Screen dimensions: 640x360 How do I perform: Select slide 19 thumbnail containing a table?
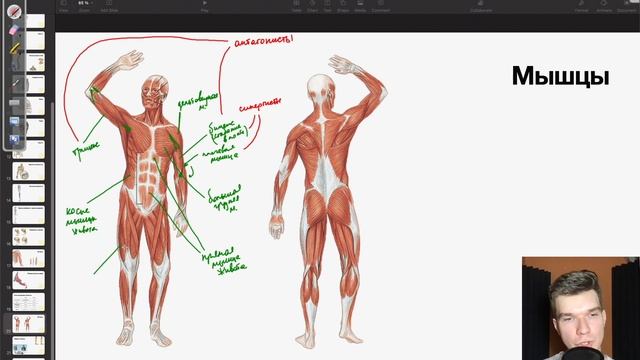(28, 302)
